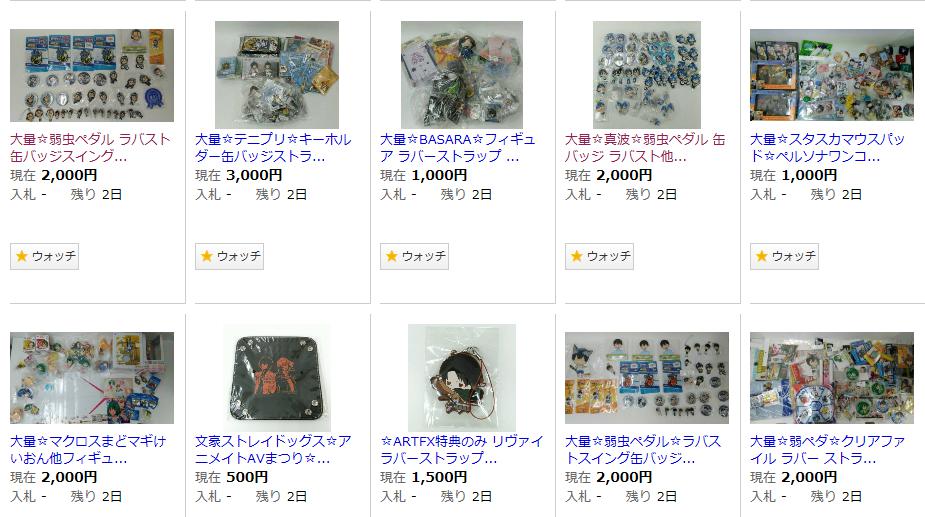This screenshot has height=517, width=925.
Task: Click the BASARA figure lot thumbnail
Action: (x=462, y=74)
